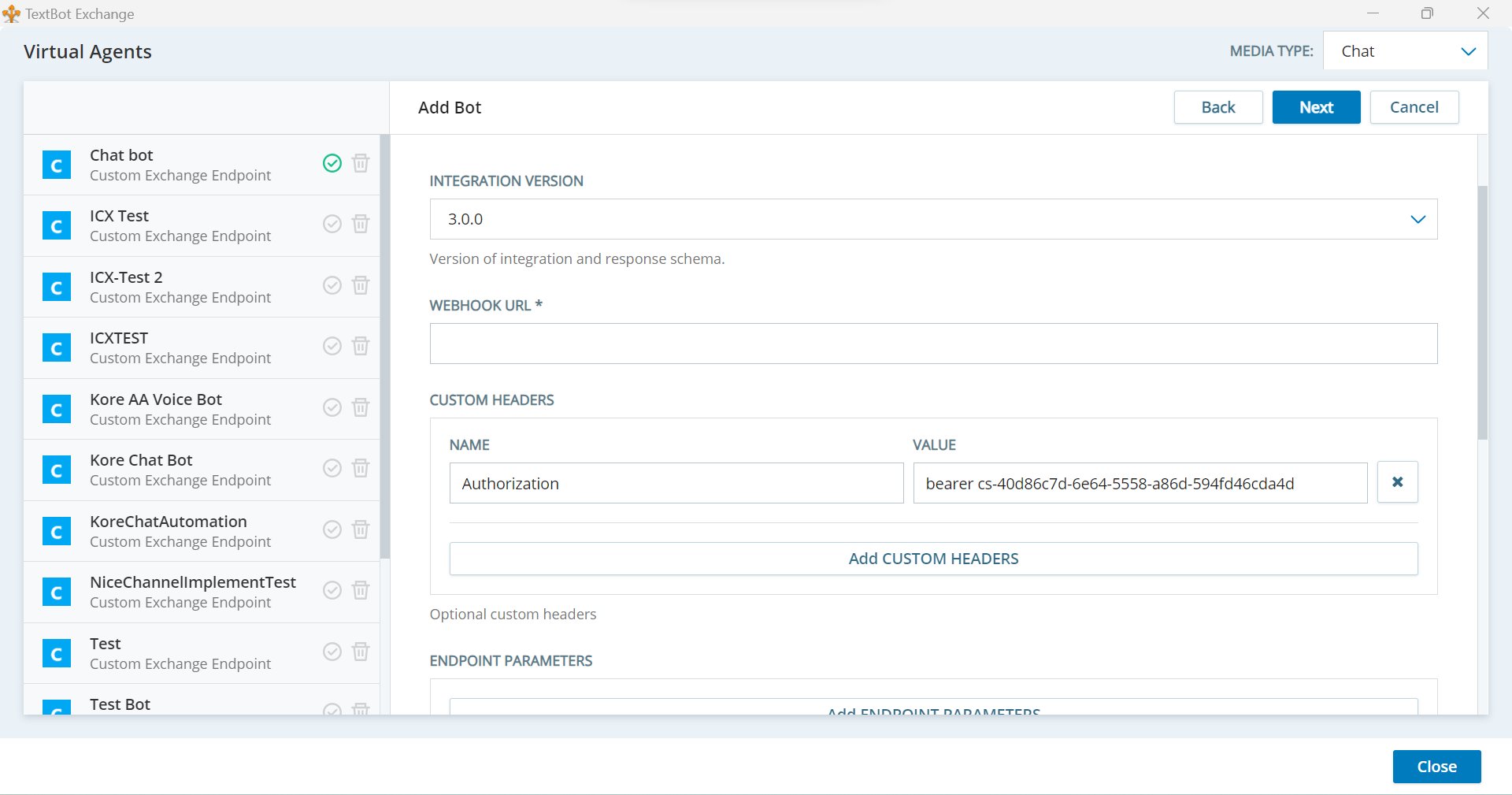Image resolution: width=1512 pixels, height=795 pixels.
Task: Open the Media Type dropdown
Action: [x=1406, y=50]
